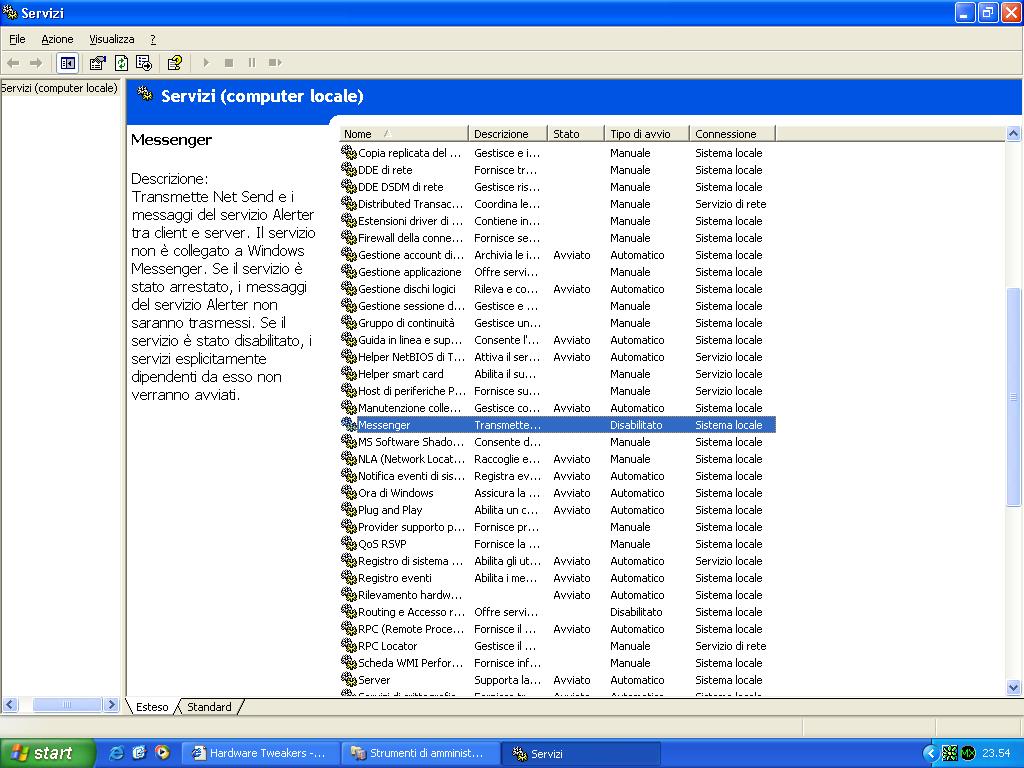Click the Pause service icon
Screen dimensions: 1024x768
point(251,63)
